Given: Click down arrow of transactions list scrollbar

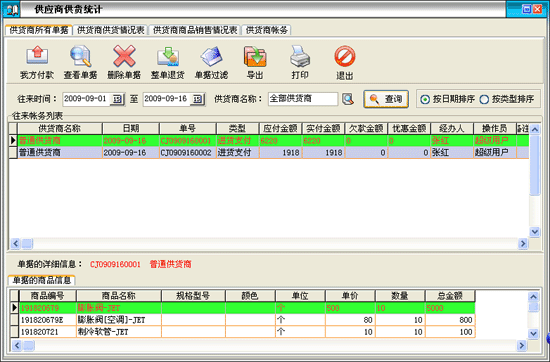Looking at the screenshot, I should click(535, 232).
